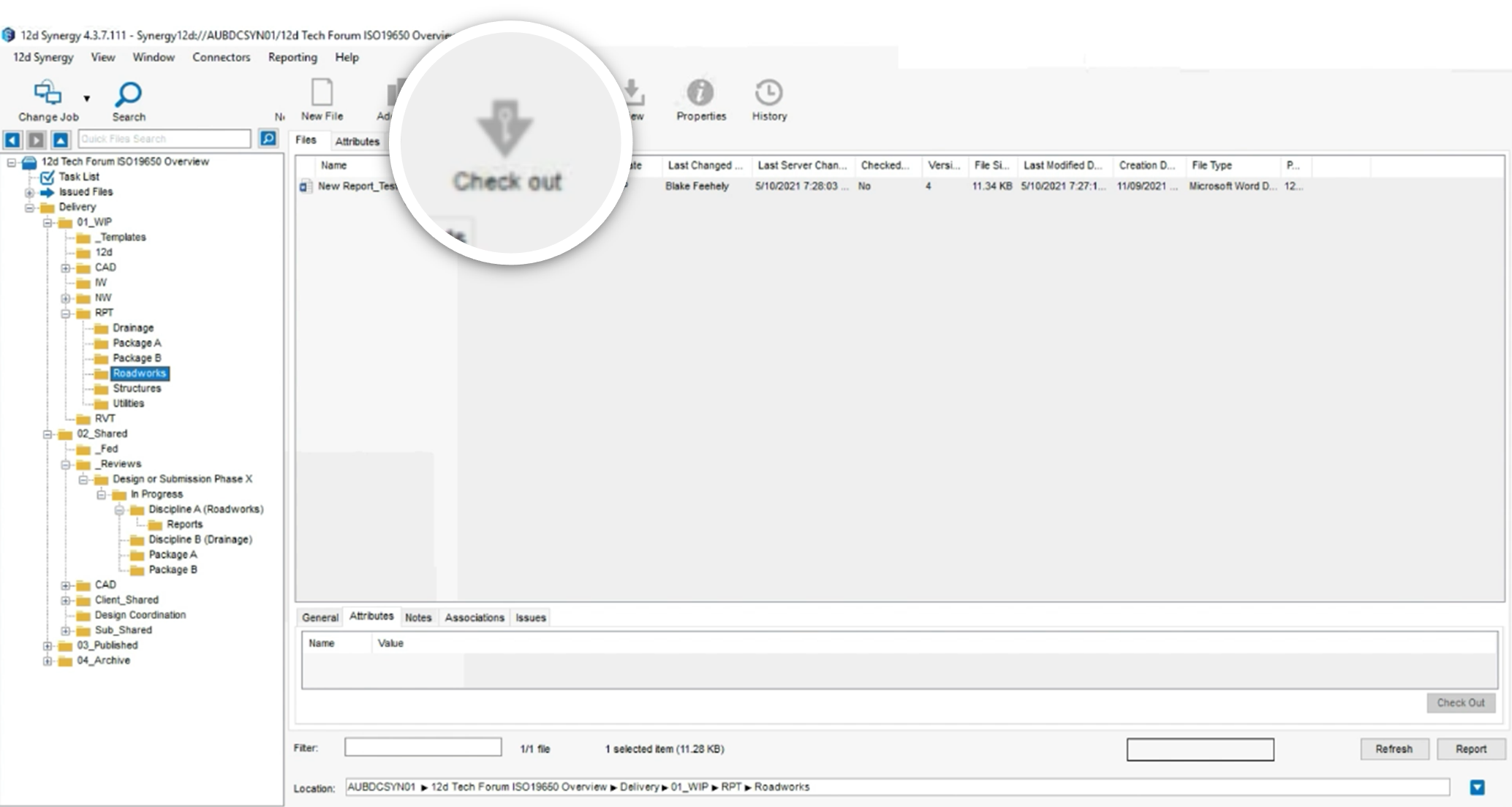Open the Notes details tab

tap(418, 618)
